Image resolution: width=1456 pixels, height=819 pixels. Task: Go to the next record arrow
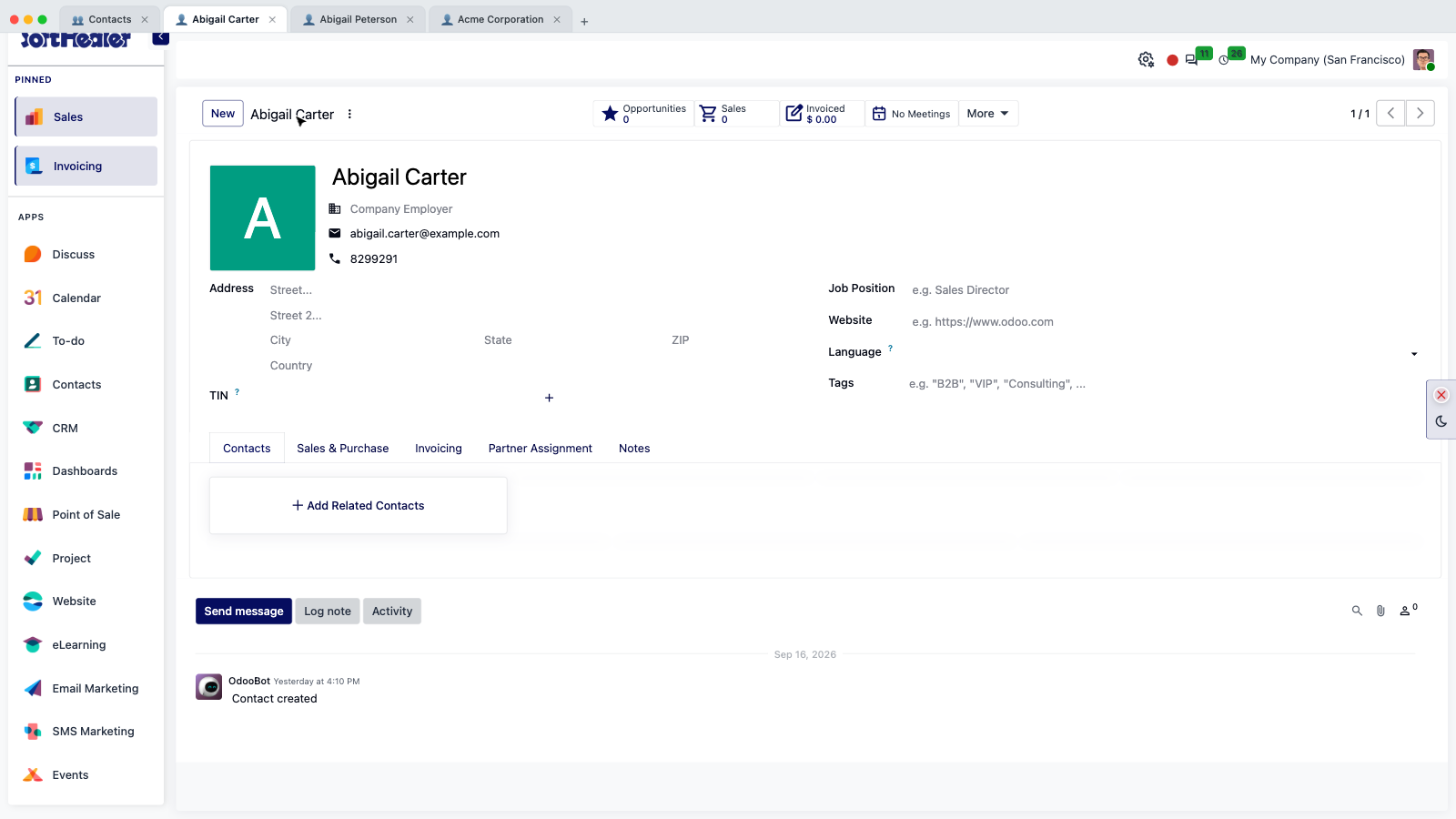click(x=1421, y=114)
